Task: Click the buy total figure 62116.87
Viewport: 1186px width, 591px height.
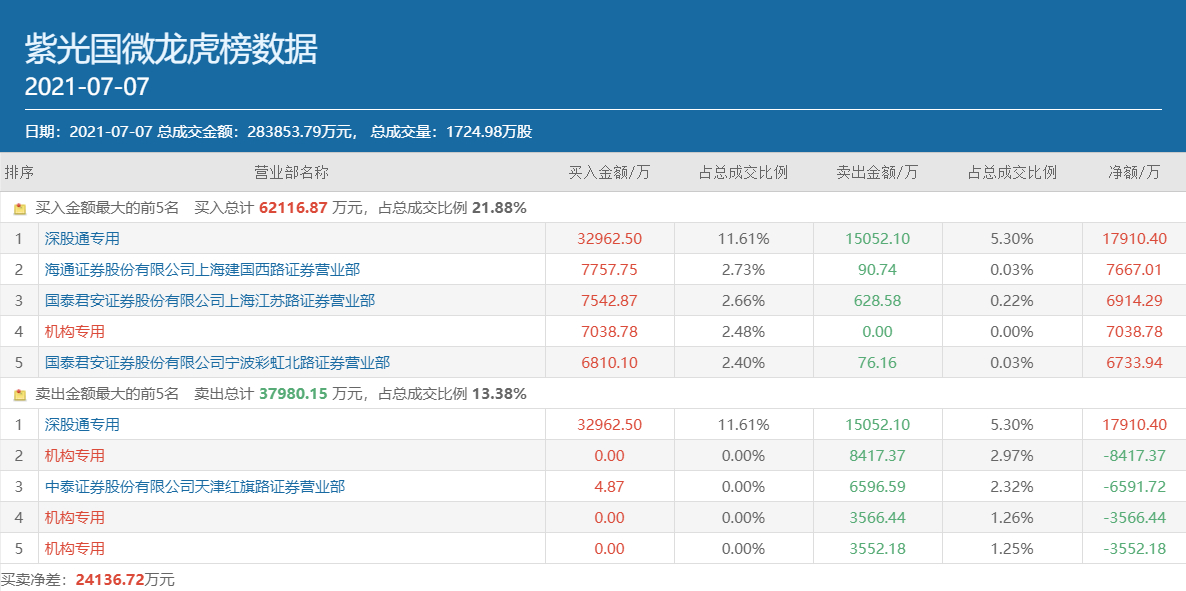Action: pos(293,208)
